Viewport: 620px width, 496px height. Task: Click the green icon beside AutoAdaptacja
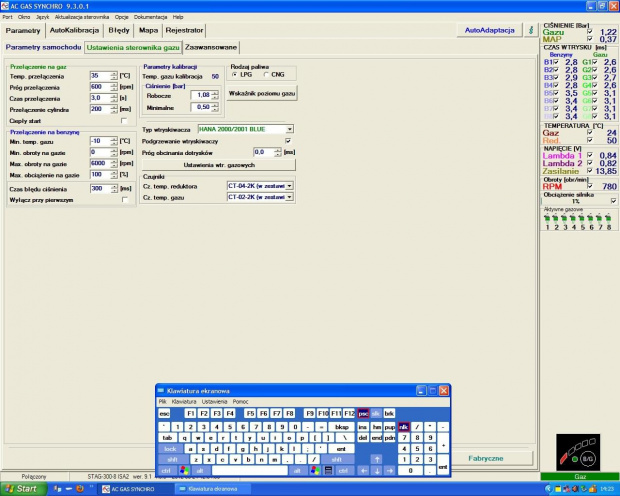(x=530, y=30)
